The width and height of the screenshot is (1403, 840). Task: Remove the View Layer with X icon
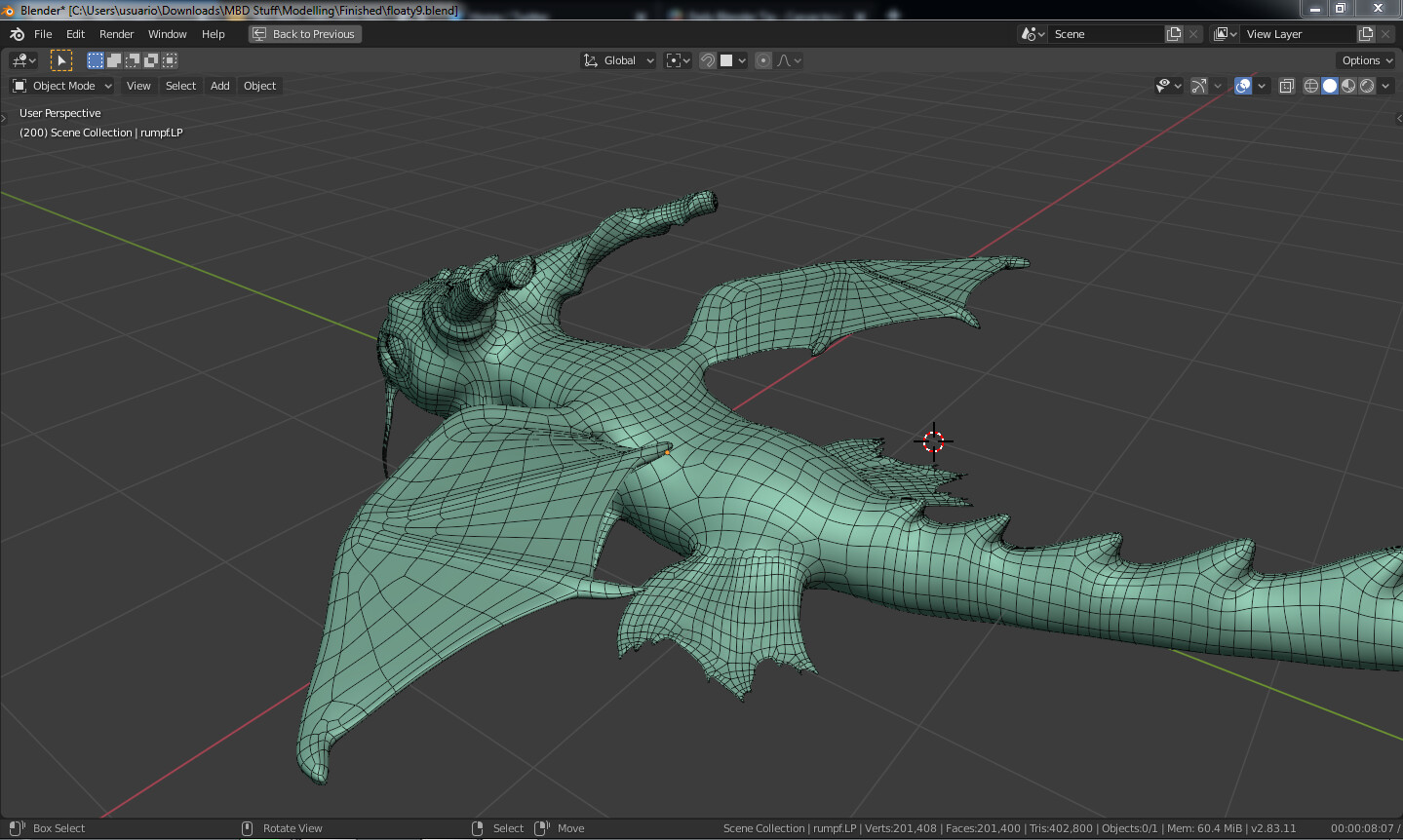click(x=1385, y=34)
